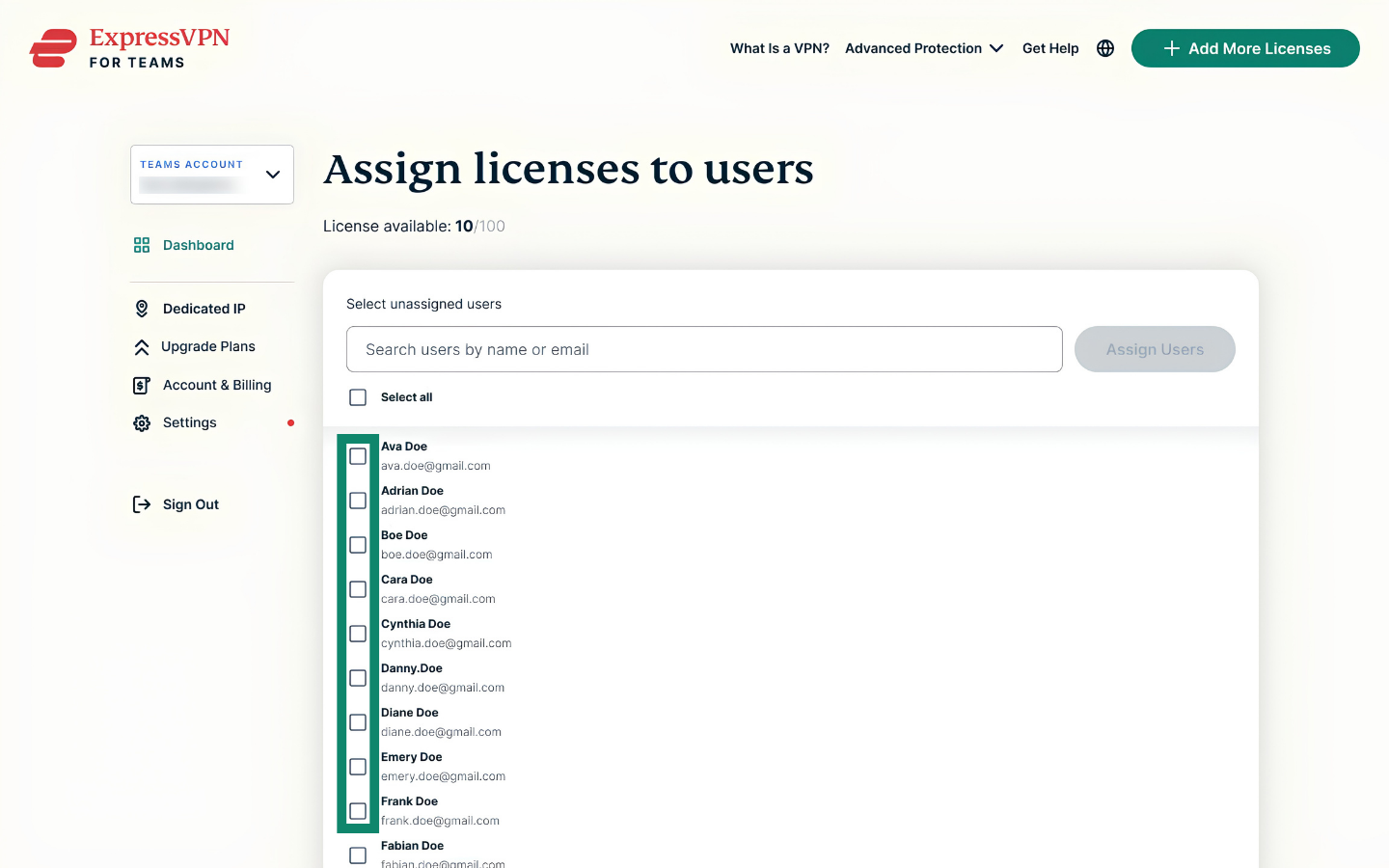
Task: Click the Danny.Doe name text
Action: [412, 668]
